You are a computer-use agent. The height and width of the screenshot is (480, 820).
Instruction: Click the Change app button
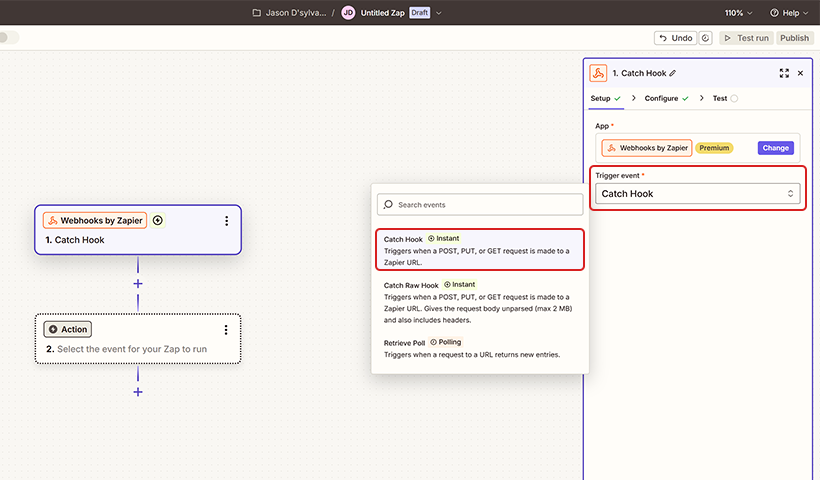[x=776, y=147]
